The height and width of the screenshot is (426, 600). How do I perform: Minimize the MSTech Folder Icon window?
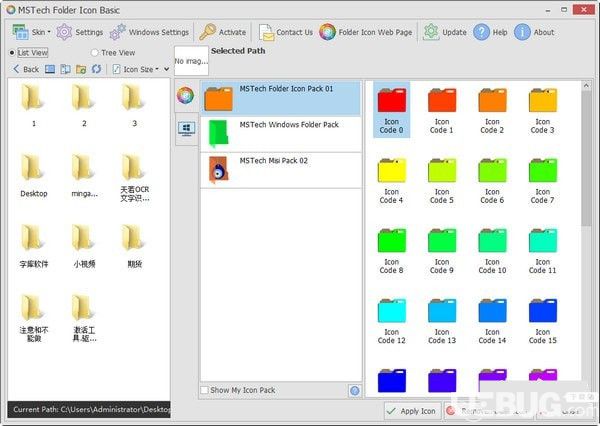point(548,10)
